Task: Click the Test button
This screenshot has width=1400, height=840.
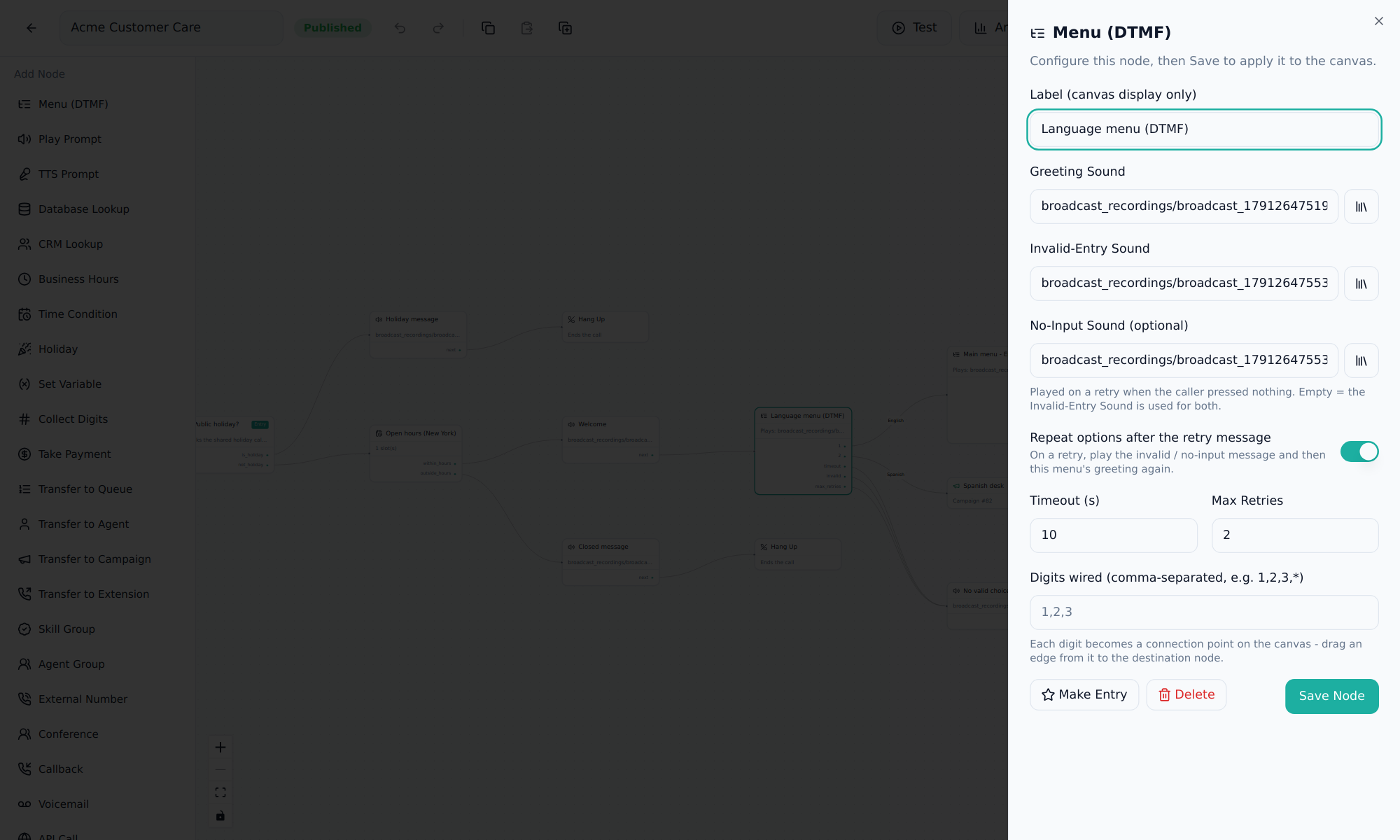Action: 913,28
